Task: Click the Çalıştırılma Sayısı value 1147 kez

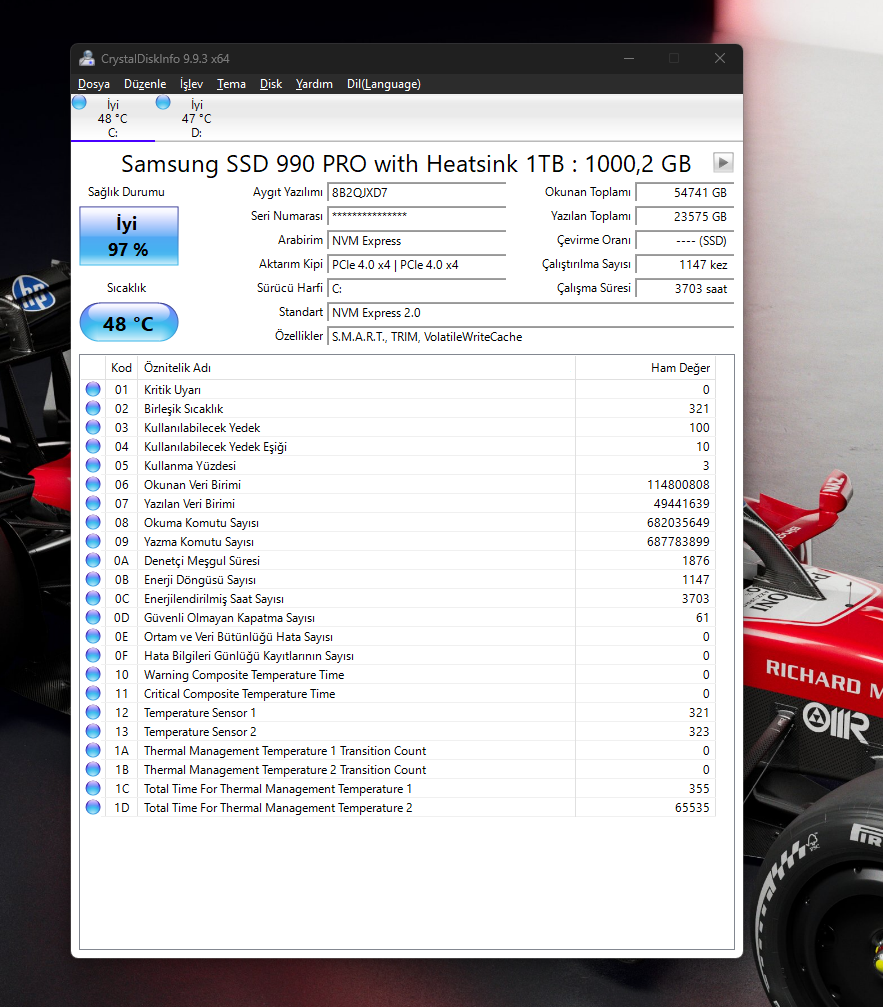Action: 685,265
